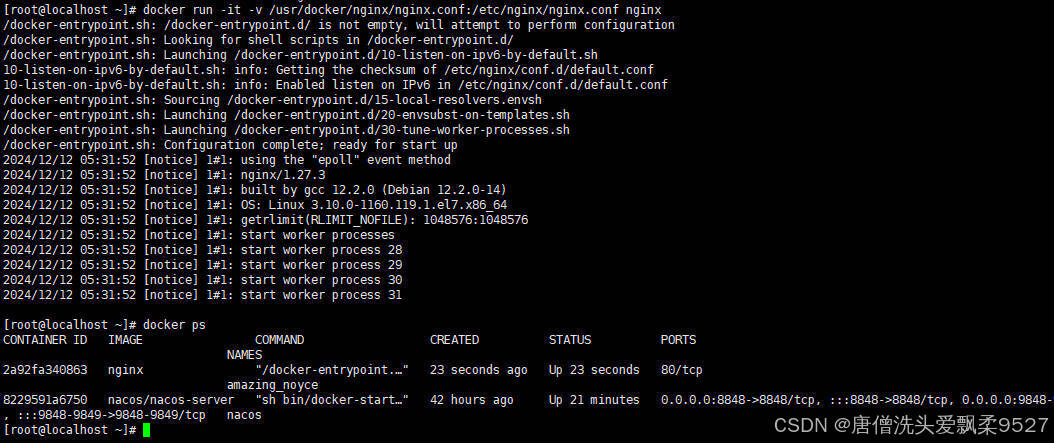1054x443 pixels.
Task: Click the IMAGE column header
Action: [x=126, y=340]
